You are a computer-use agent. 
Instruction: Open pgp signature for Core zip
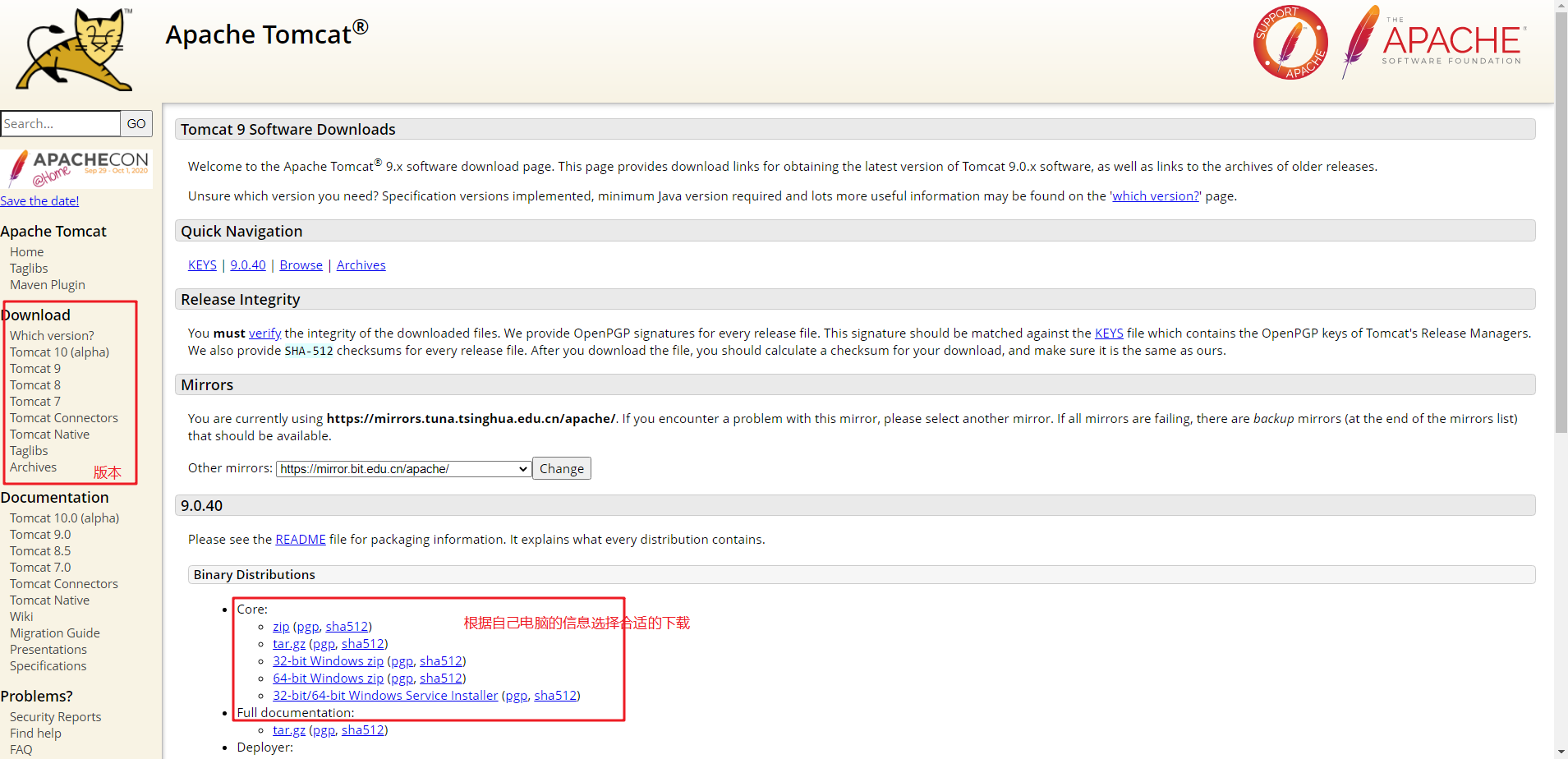point(308,627)
